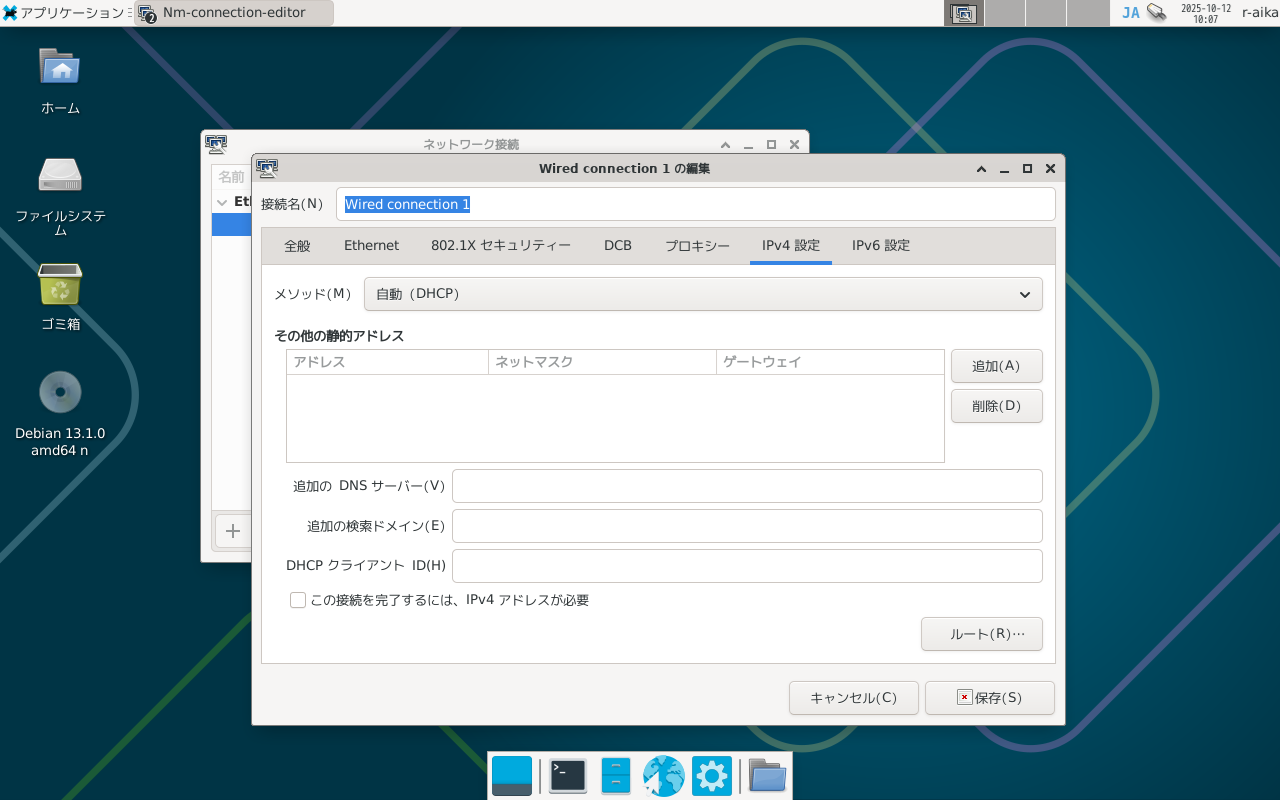The height and width of the screenshot is (800, 1280).
Task: Enable the IPv4 address required checkbox
Action: [298, 600]
